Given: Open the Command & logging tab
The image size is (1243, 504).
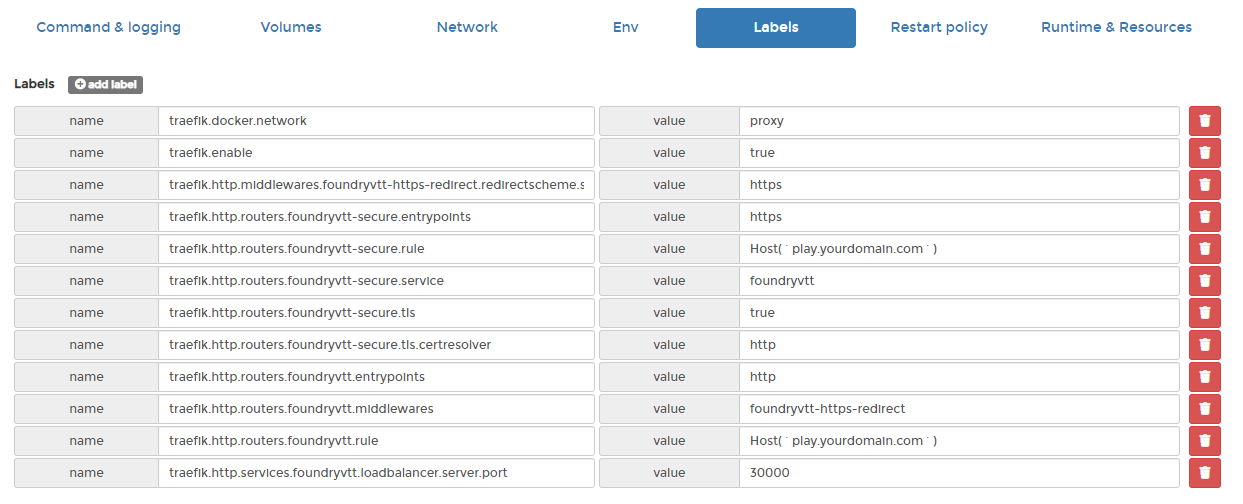Looking at the screenshot, I should pyautogui.click(x=108, y=28).
